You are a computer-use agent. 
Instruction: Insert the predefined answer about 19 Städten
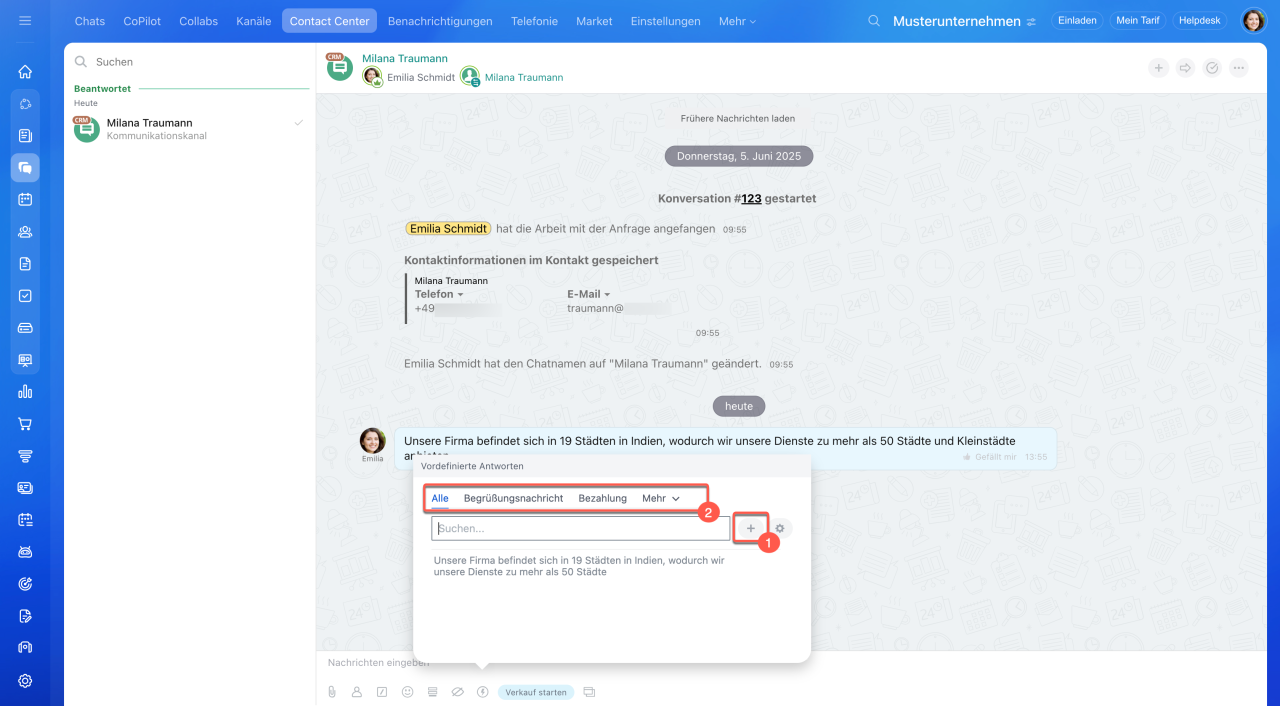[580, 566]
